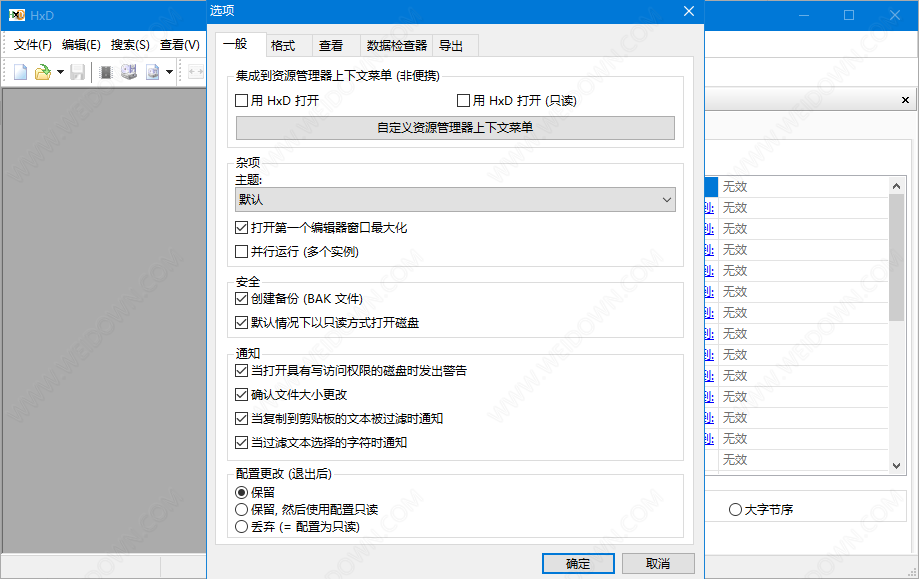Open the 文件(F) menu

click(x=33, y=45)
